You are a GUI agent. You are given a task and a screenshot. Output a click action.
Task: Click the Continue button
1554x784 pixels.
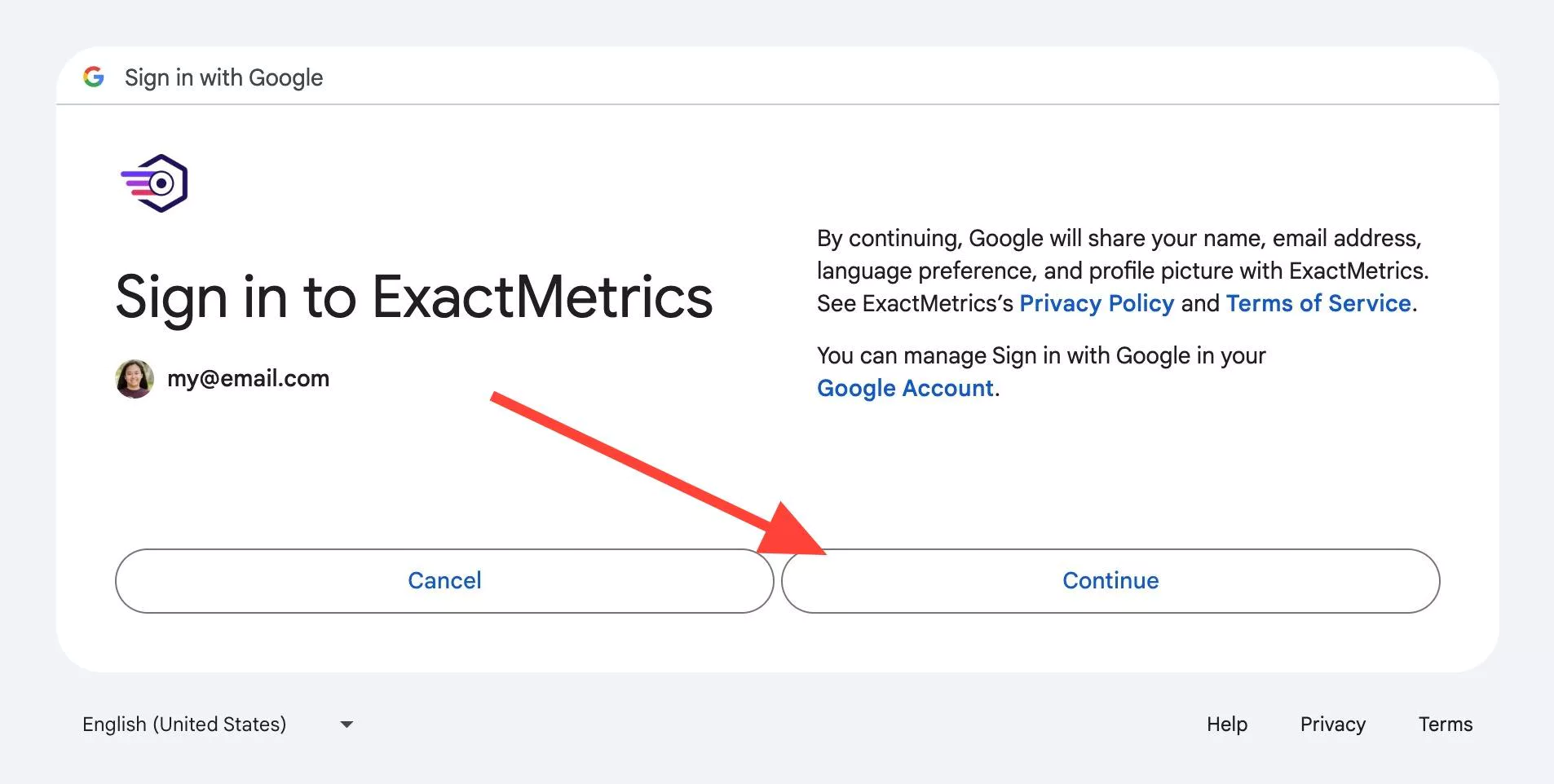1110,581
